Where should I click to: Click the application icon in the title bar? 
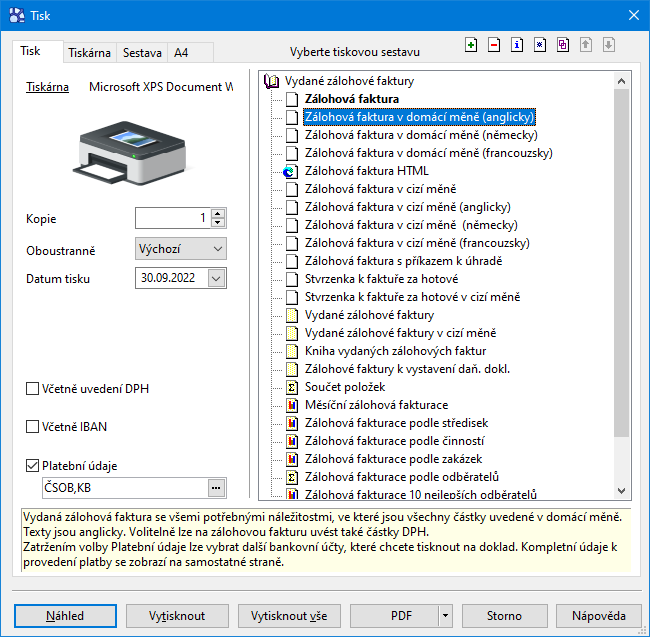(17, 16)
